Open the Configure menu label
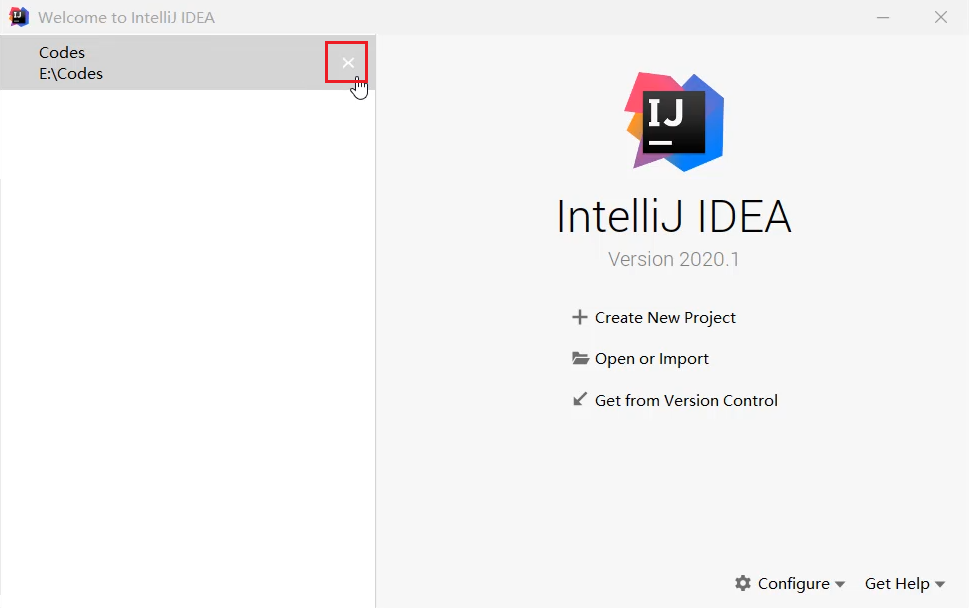 click(793, 583)
